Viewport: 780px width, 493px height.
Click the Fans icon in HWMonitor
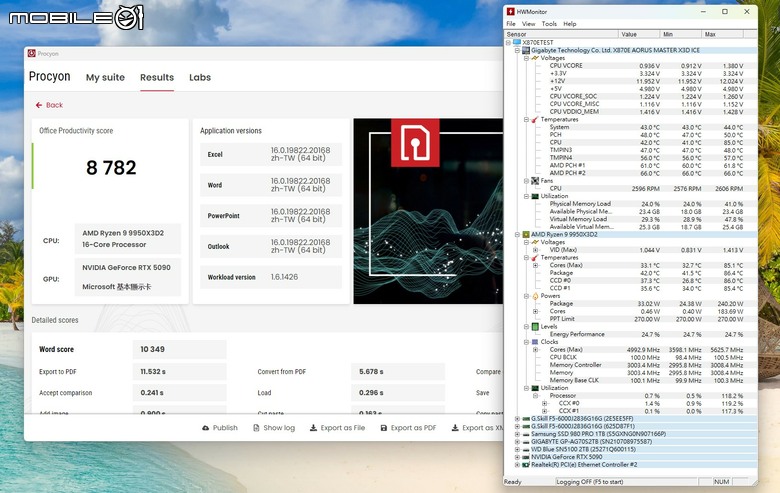tap(535, 181)
